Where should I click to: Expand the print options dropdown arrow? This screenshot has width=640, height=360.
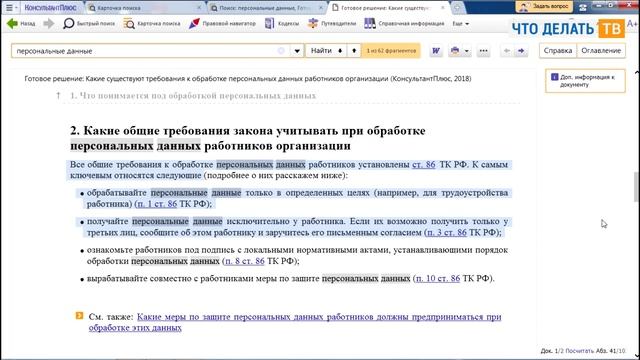(x=467, y=51)
